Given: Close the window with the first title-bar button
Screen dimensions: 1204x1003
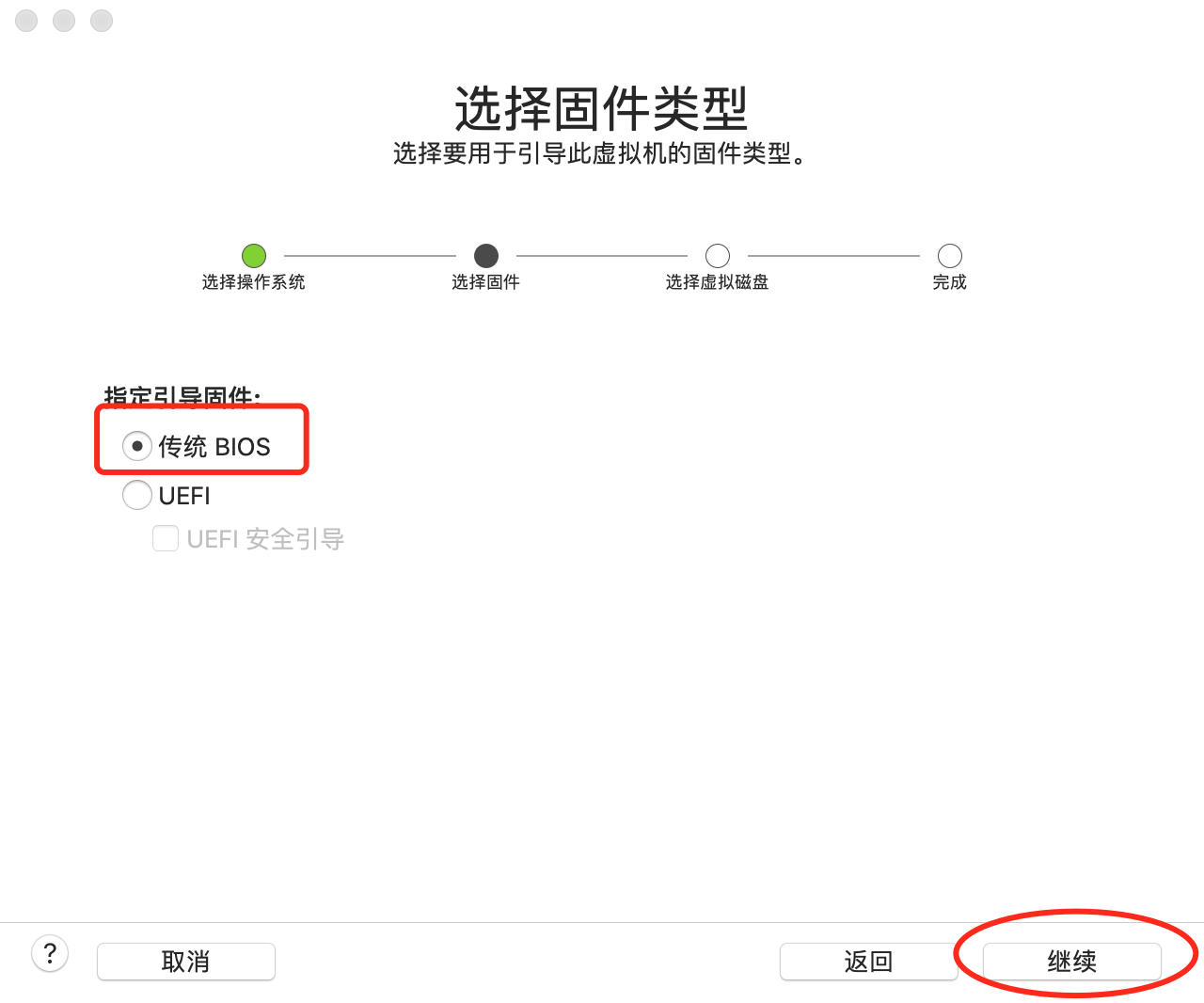Looking at the screenshot, I should pyautogui.click(x=26, y=20).
